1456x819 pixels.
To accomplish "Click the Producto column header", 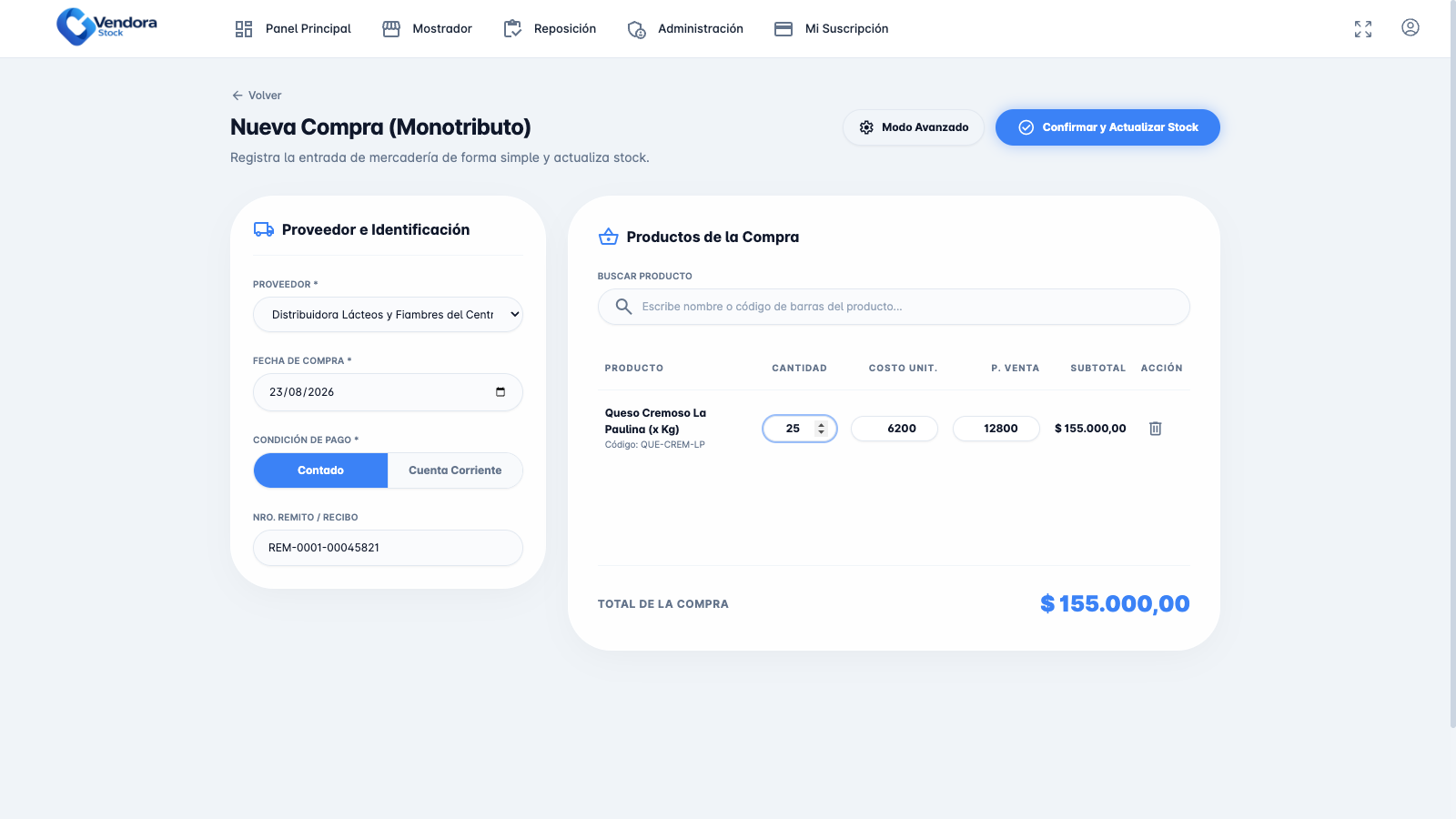I will pyautogui.click(x=634, y=369).
